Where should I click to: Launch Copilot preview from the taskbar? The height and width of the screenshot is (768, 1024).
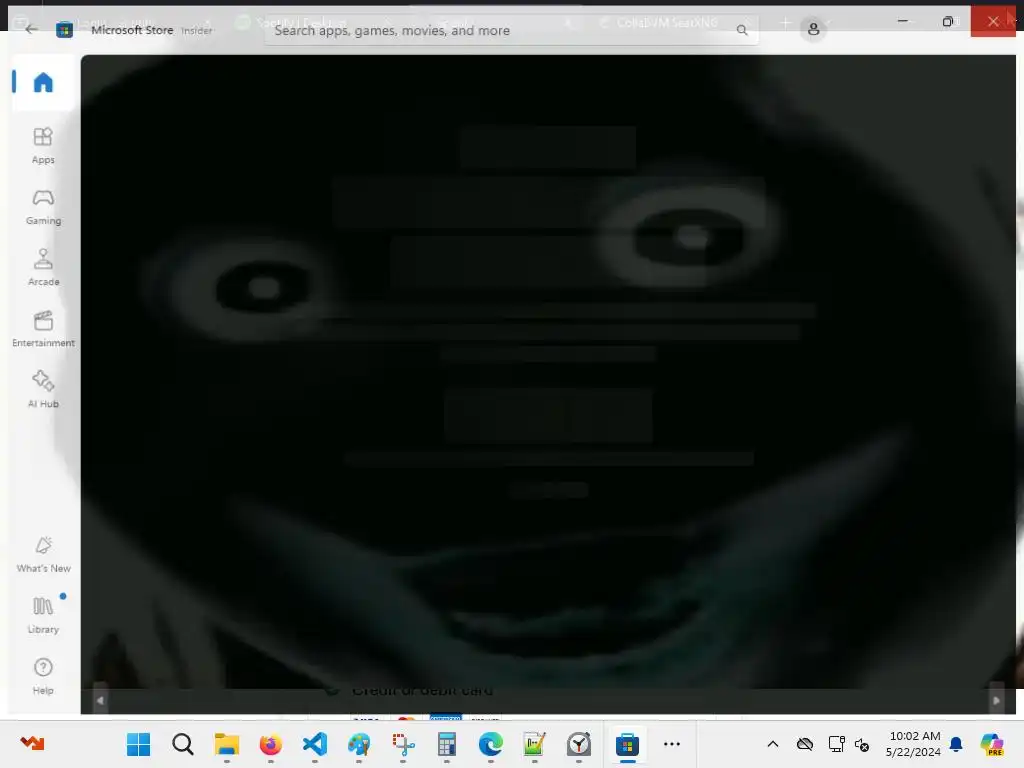pos(992,744)
